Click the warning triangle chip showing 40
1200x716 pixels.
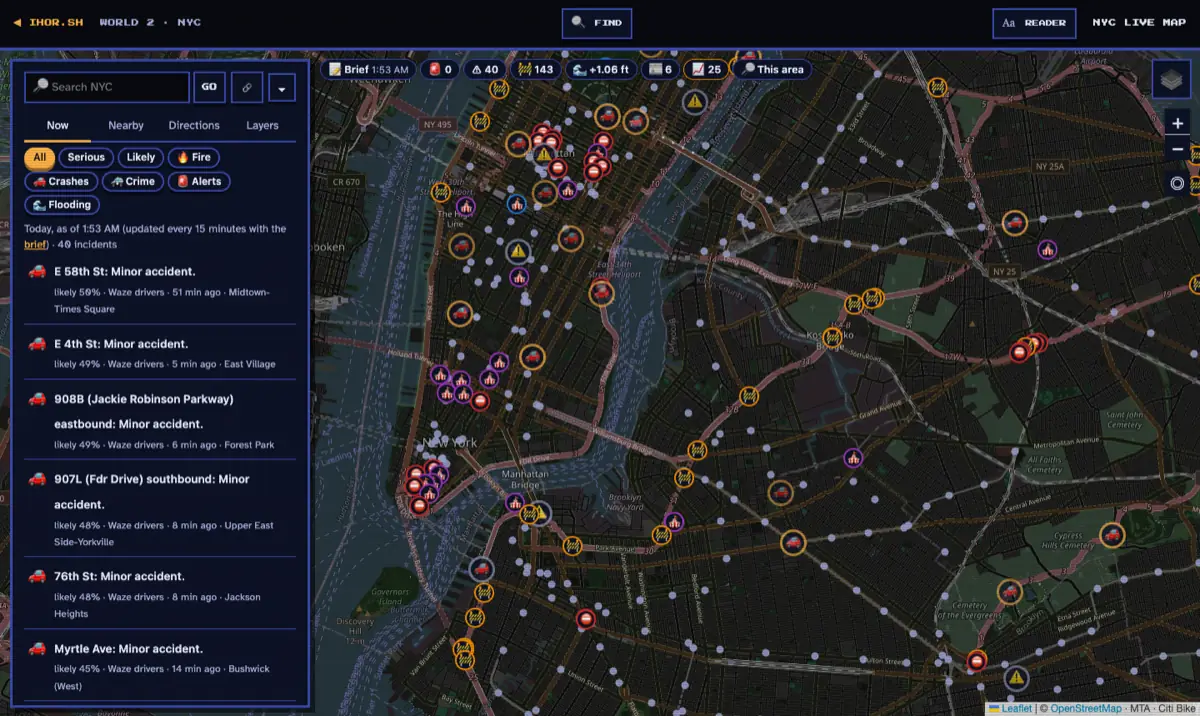click(484, 69)
